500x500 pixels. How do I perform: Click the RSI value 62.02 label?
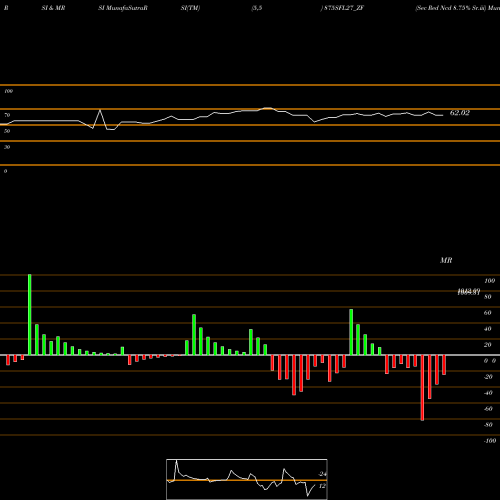pyautogui.click(x=460, y=113)
